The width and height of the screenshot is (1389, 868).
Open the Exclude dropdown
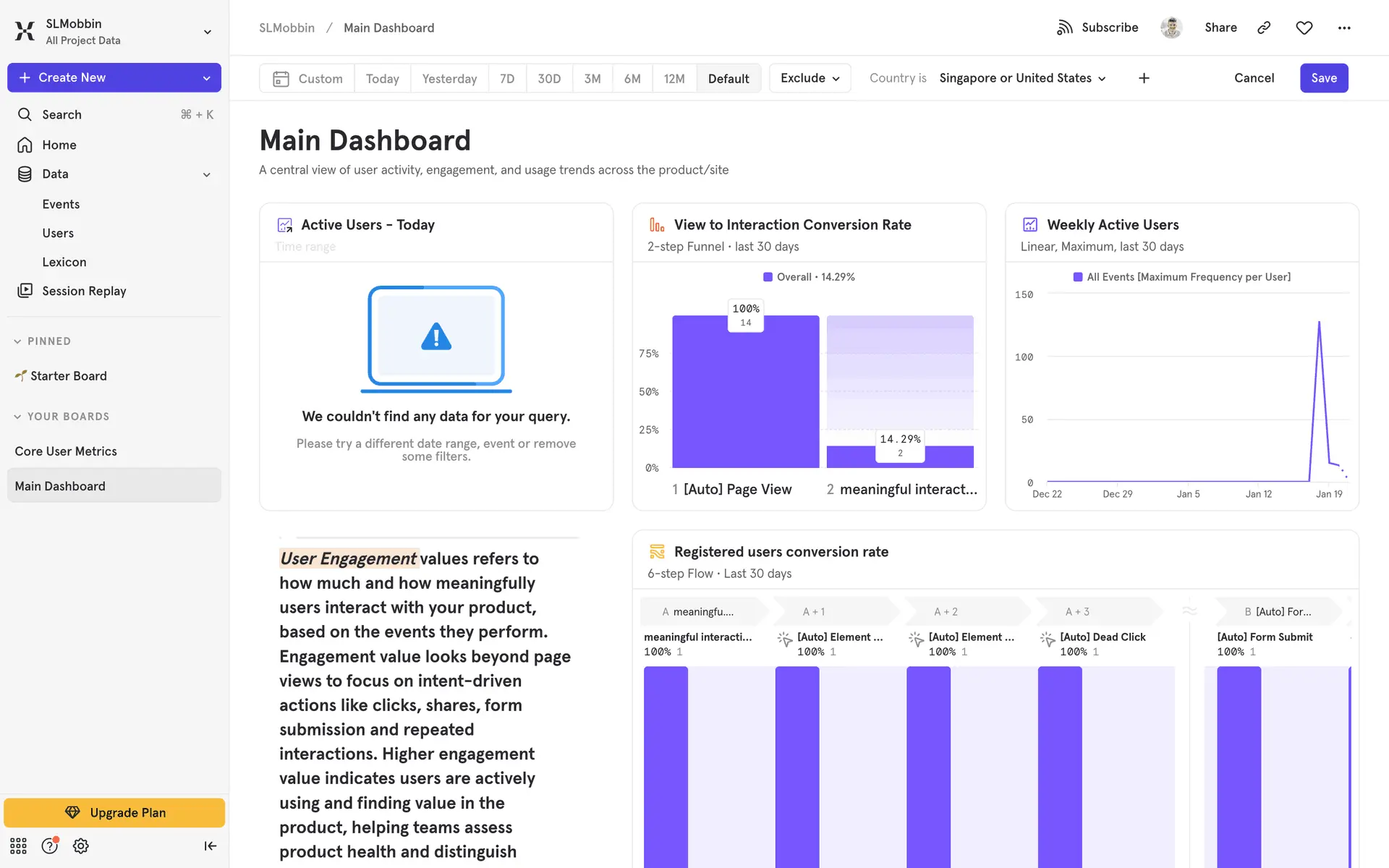coord(810,78)
